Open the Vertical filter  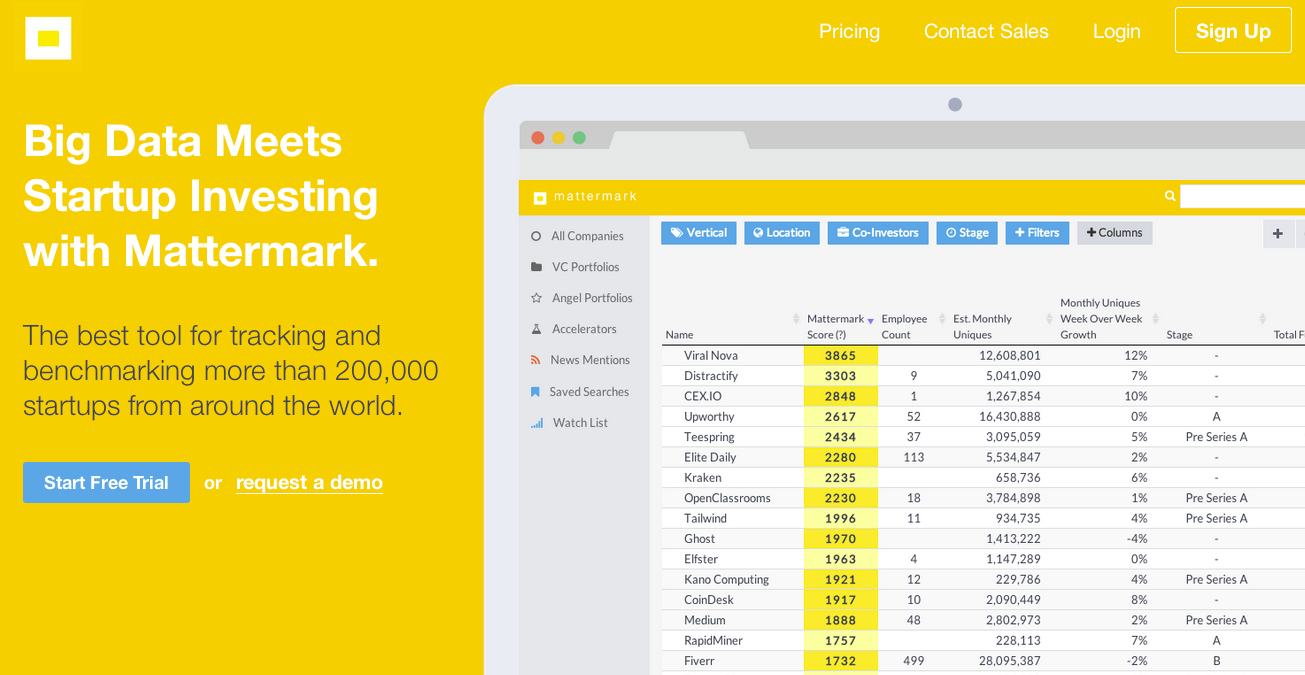699,233
